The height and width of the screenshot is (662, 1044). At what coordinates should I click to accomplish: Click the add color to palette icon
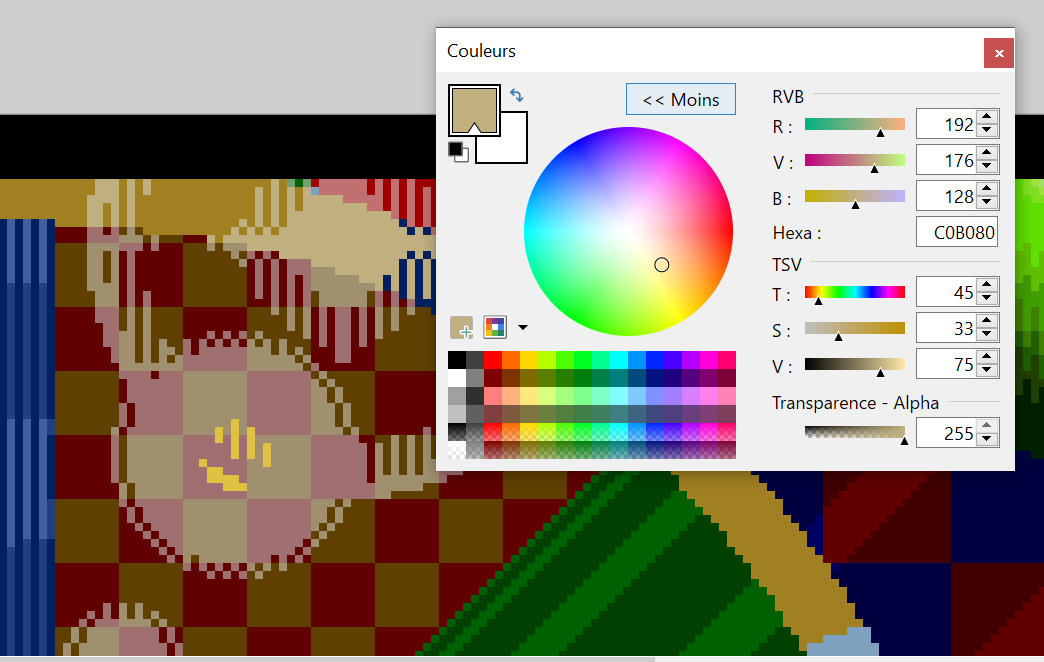pos(461,327)
